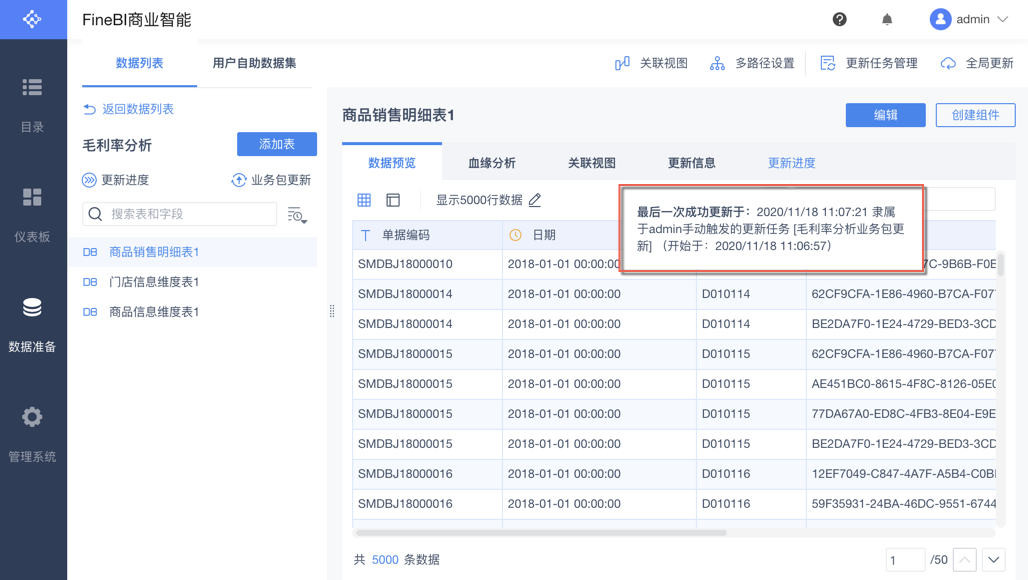Focus the page number input field

pos(905,560)
